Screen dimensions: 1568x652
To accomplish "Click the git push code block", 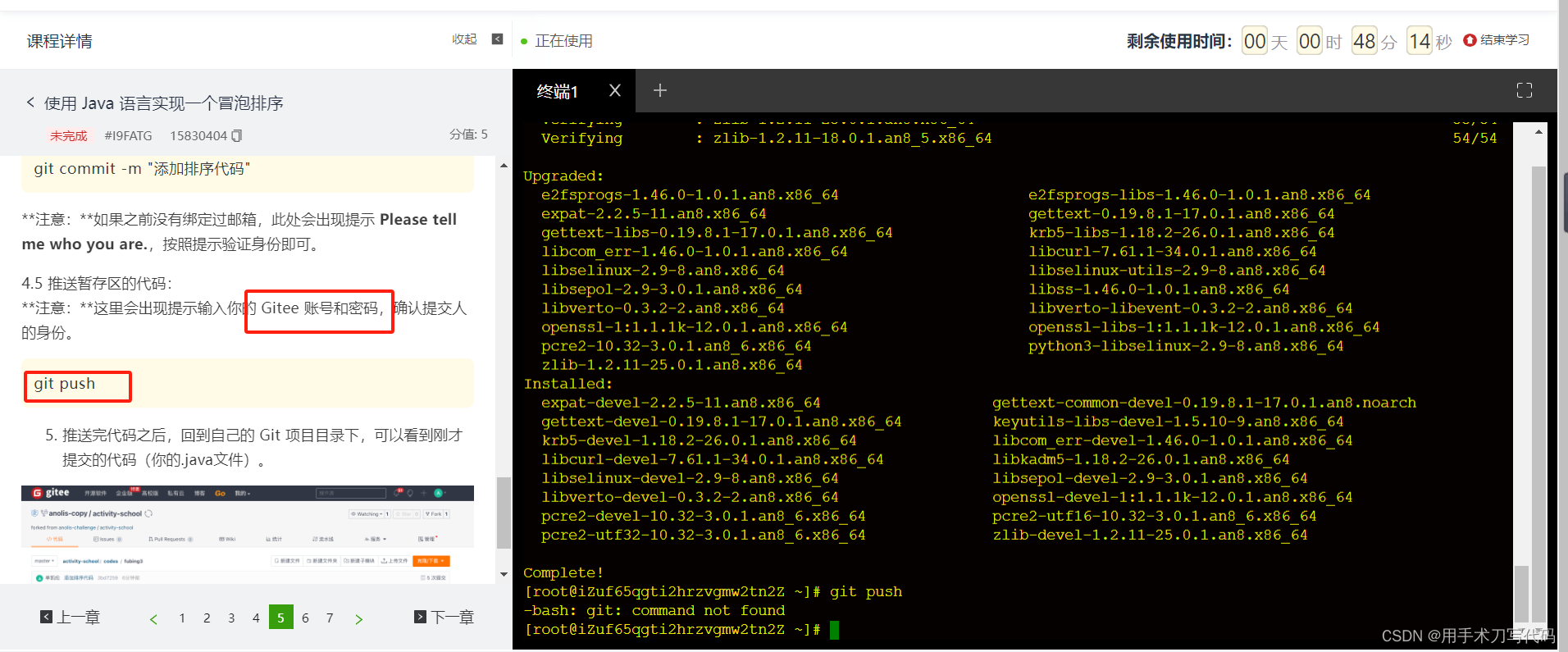I will point(248,384).
